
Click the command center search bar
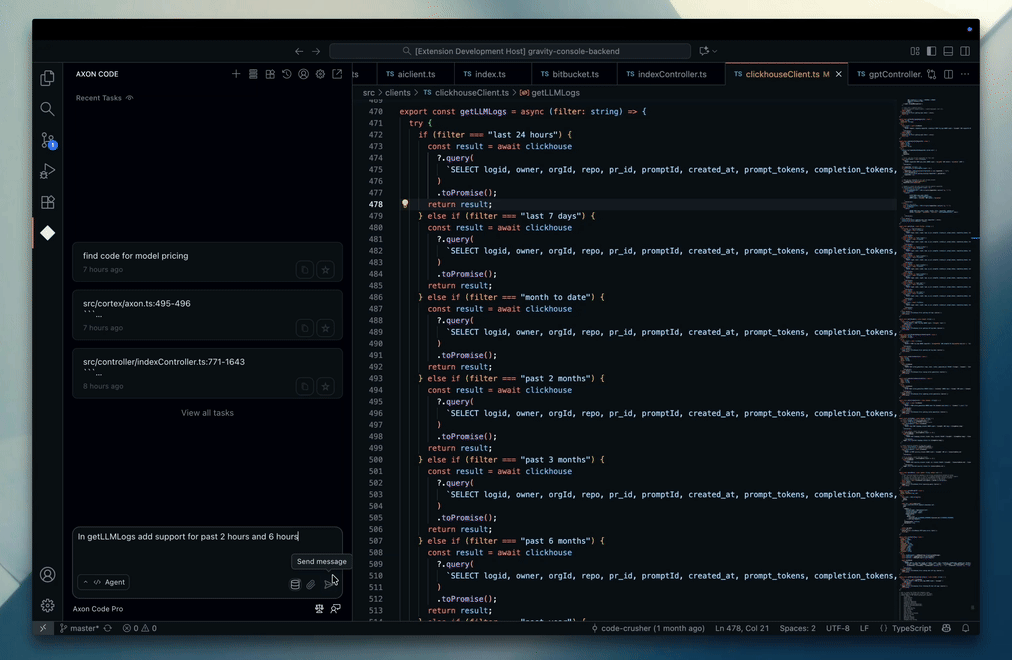coord(510,51)
